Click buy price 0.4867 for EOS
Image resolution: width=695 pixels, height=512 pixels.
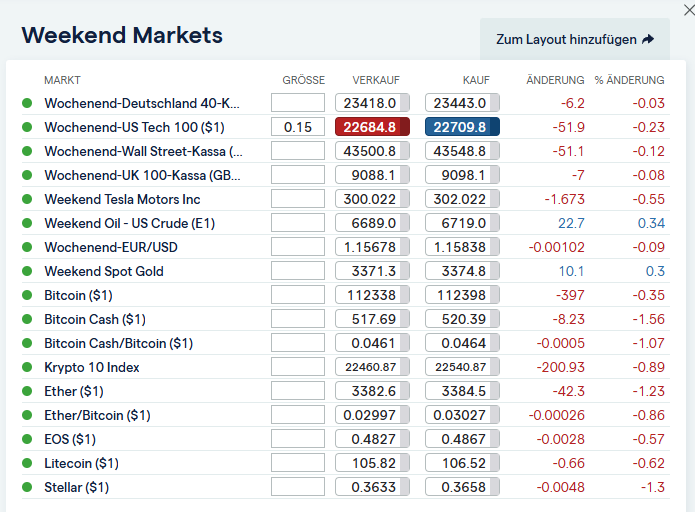(462, 438)
